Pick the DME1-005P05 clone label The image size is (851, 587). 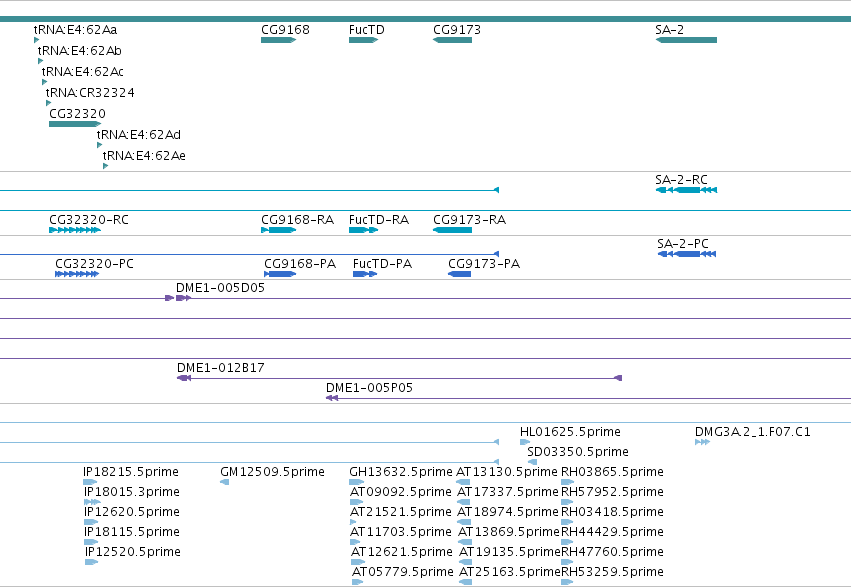[x=370, y=388]
